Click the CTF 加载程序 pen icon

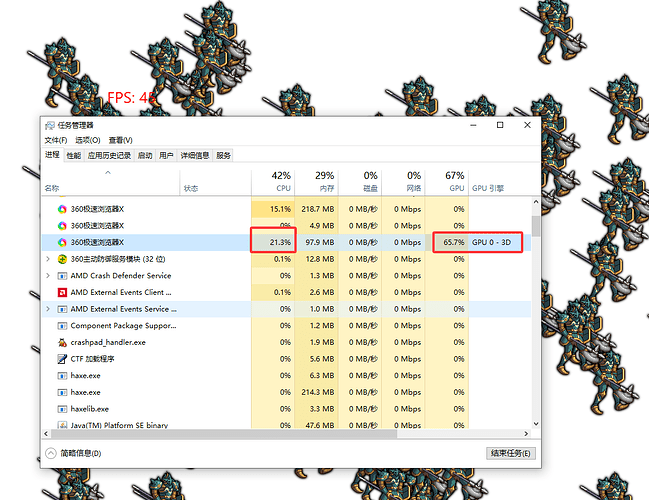pyautogui.click(x=62, y=359)
